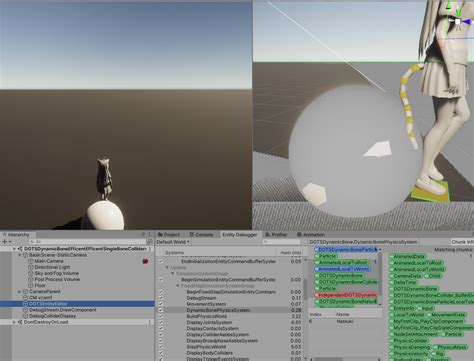The height and width of the screenshot is (361, 474).
Task: Click search filter icon right of Hierarchy search
Action: coord(150,241)
